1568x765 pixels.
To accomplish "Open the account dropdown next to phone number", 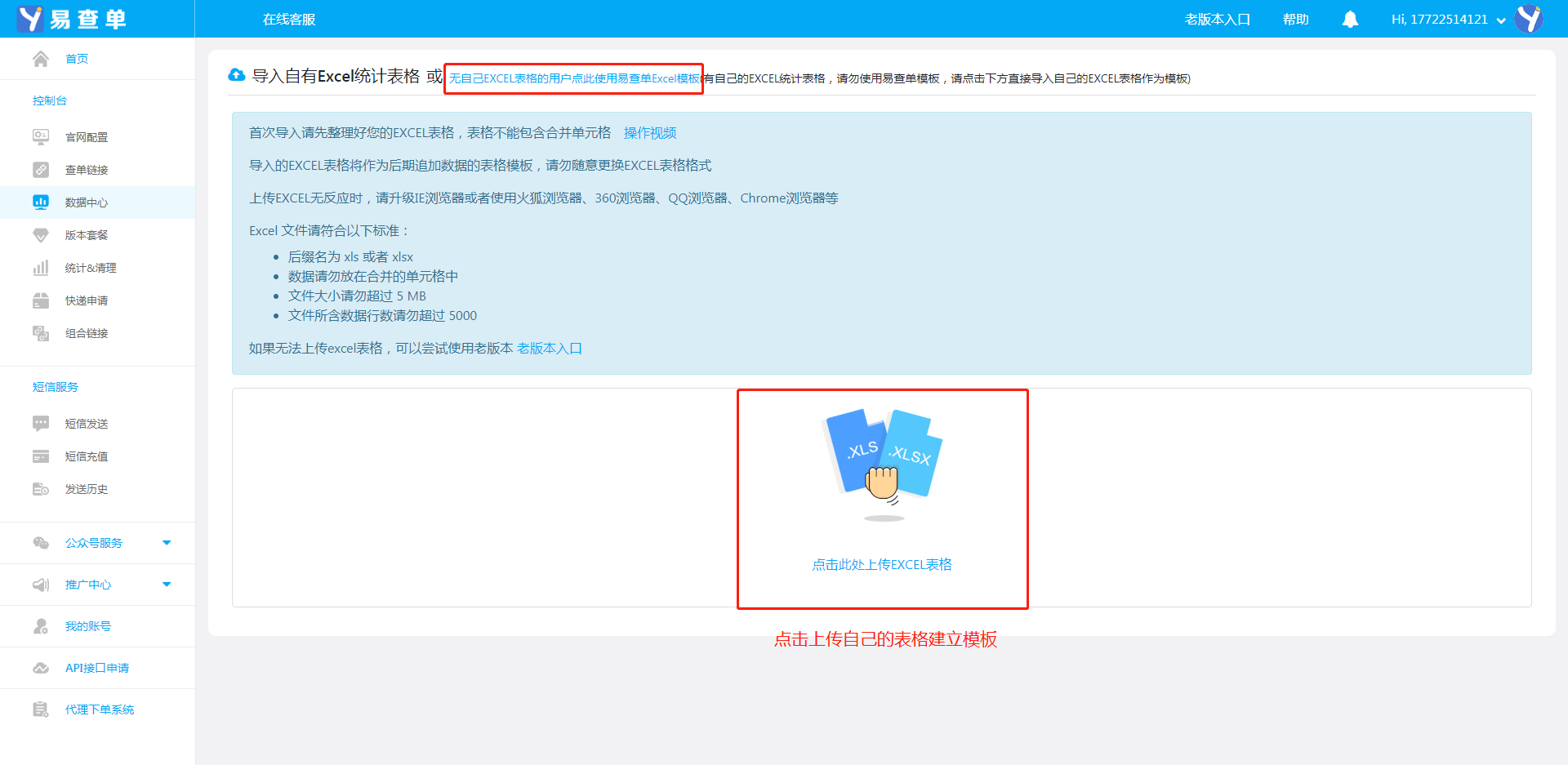I will (1501, 20).
